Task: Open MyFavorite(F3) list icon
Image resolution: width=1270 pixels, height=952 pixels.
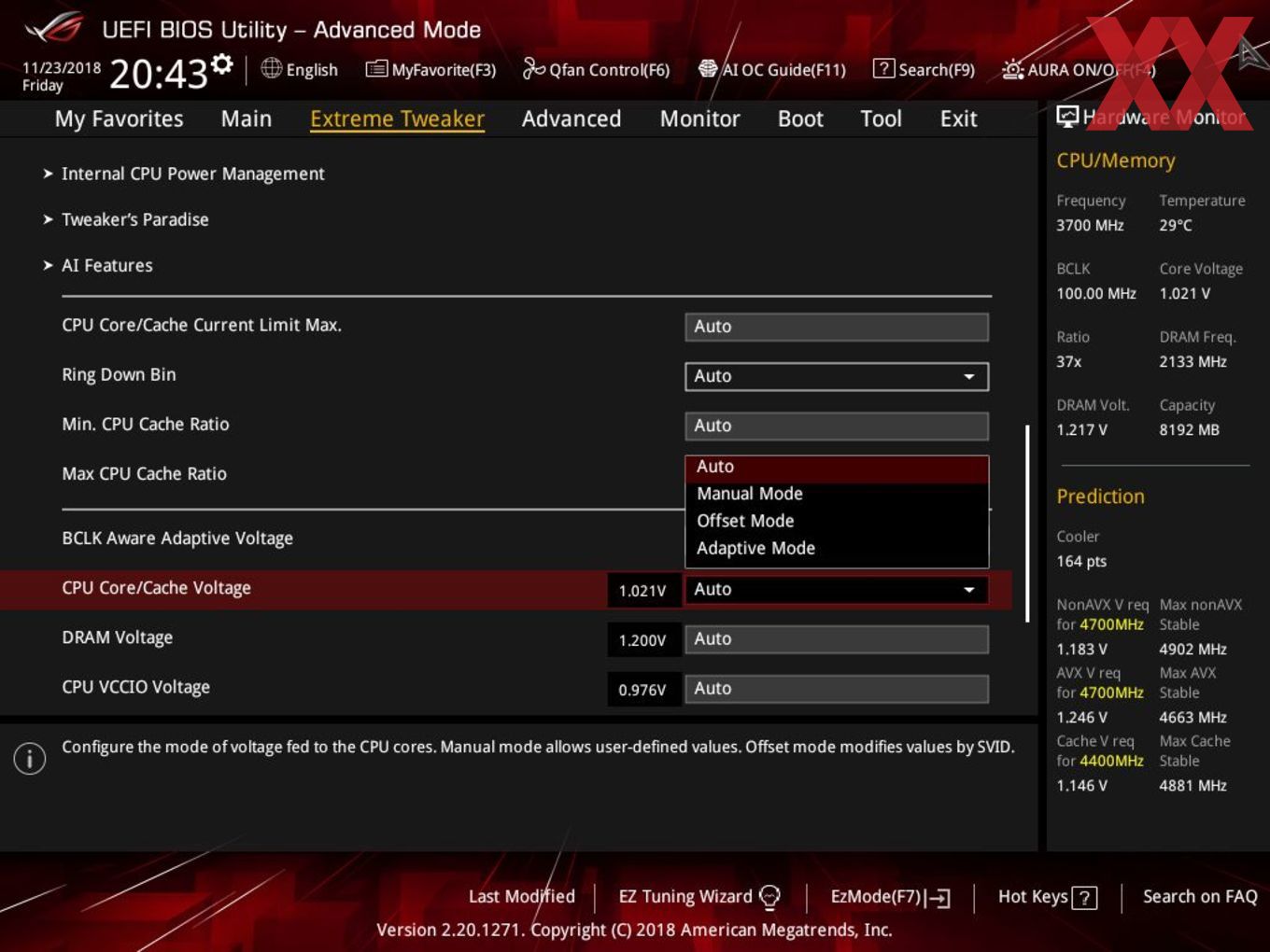Action: (x=376, y=69)
